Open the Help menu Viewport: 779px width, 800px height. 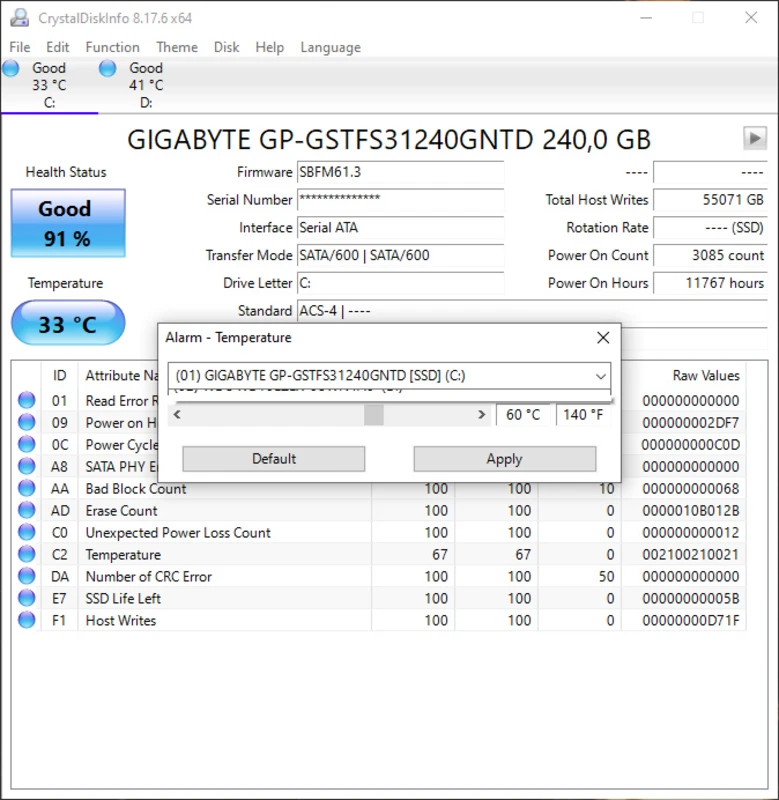tap(269, 47)
